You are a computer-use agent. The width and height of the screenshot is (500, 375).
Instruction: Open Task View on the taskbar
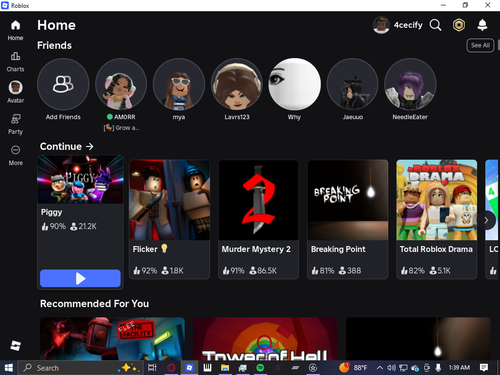pos(152,368)
